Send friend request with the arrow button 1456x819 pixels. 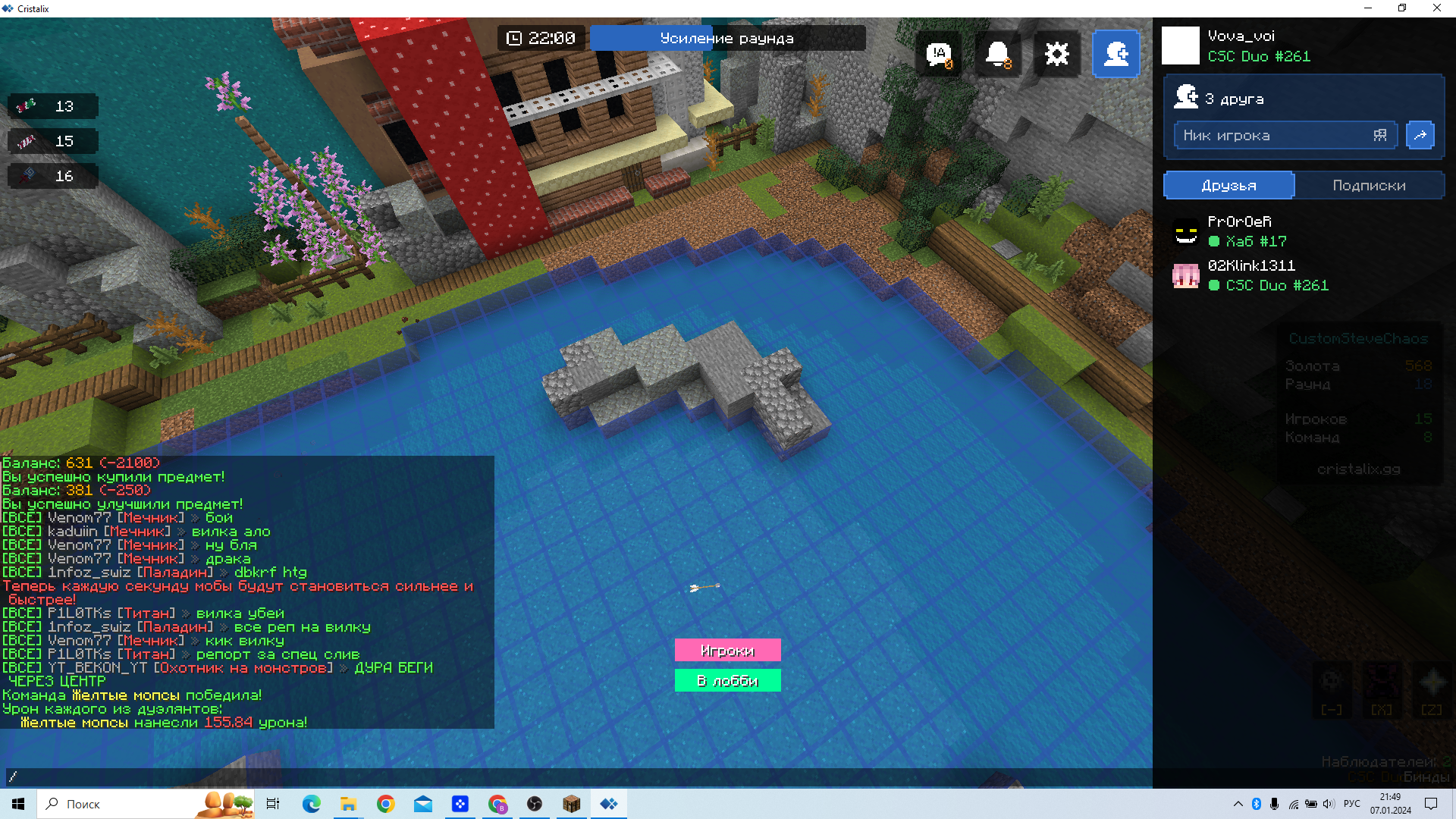(x=1420, y=136)
